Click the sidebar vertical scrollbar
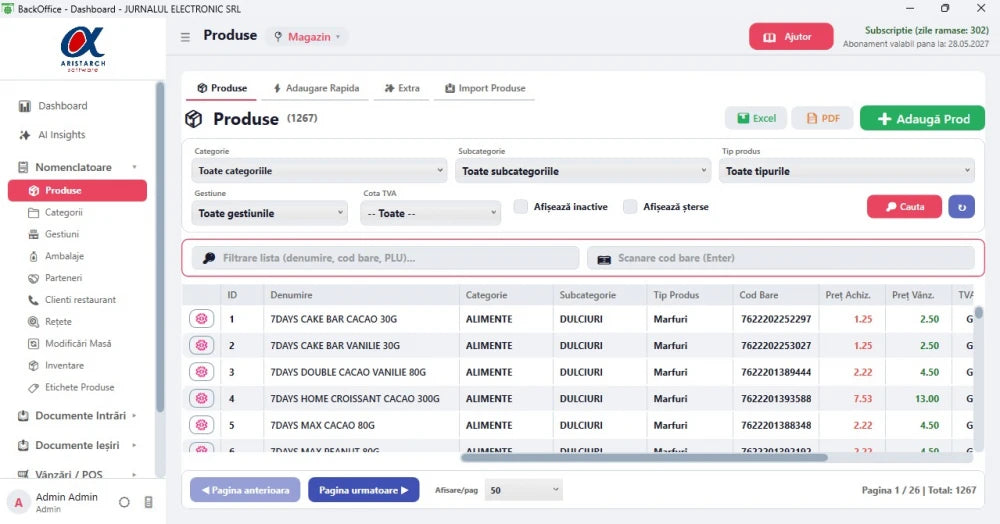Image resolution: width=1000 pixels, height=524 pixels. [160, 247]
